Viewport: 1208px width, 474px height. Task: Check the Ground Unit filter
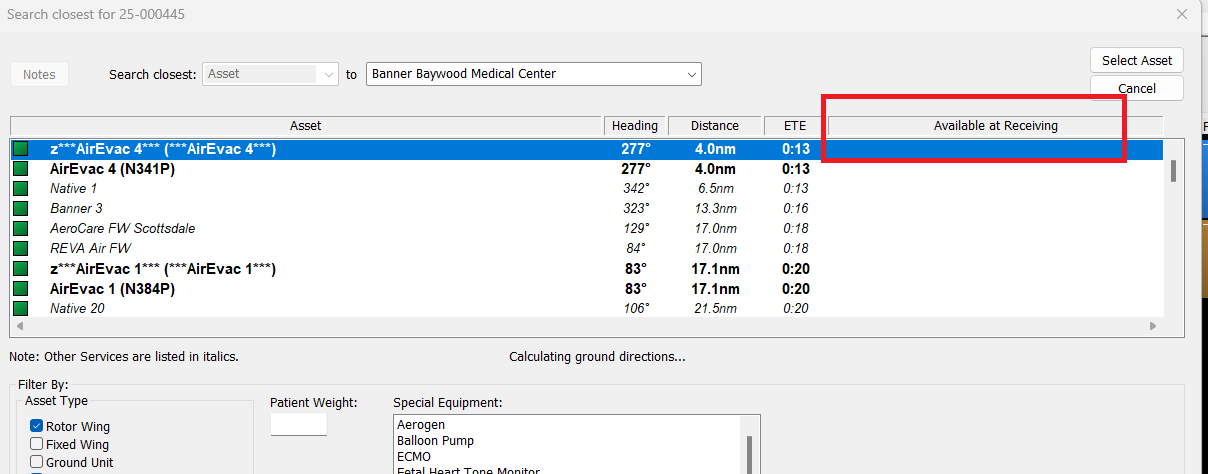click(37, 463)
